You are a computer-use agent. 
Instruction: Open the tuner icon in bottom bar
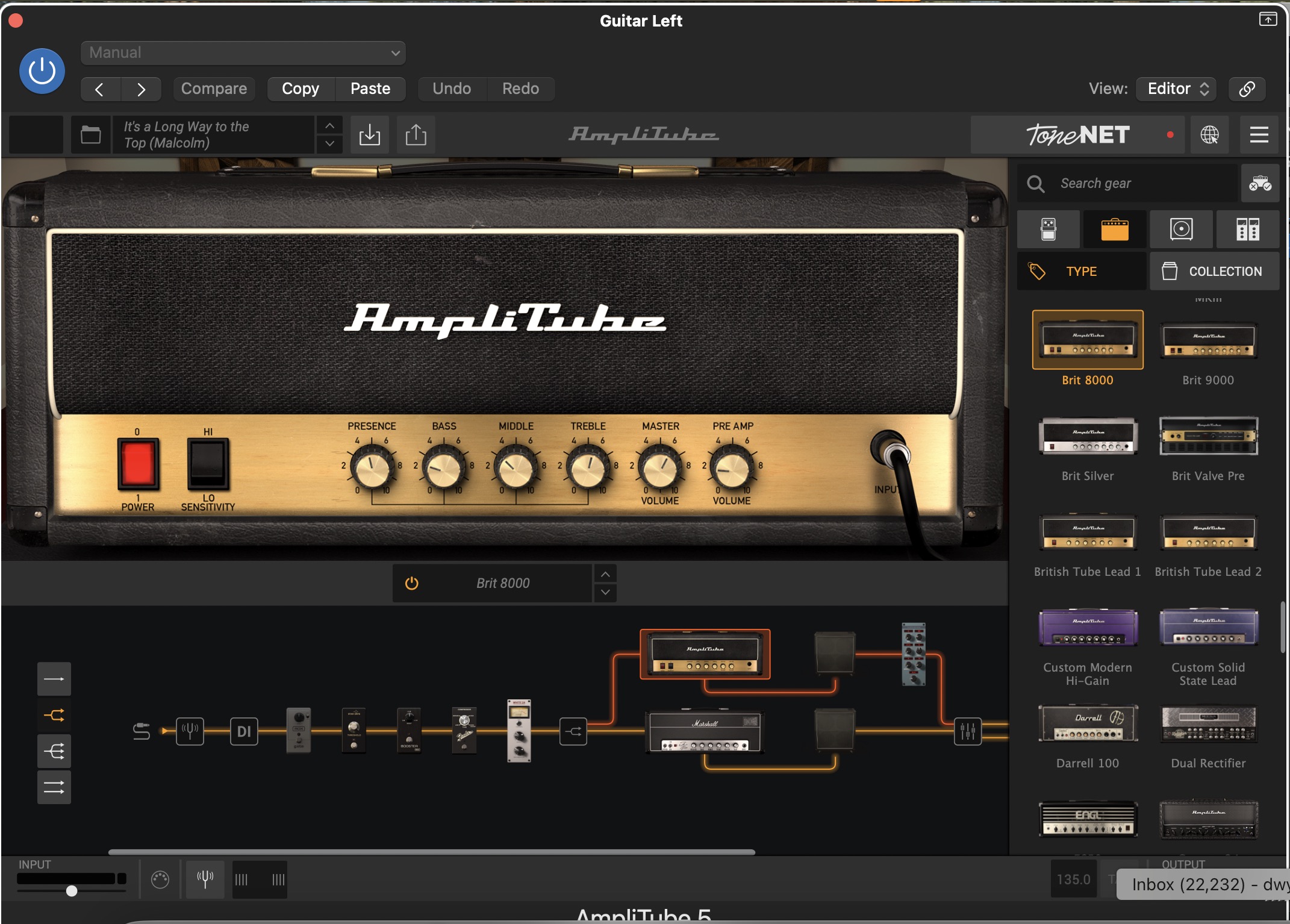(x=205, y=879)
